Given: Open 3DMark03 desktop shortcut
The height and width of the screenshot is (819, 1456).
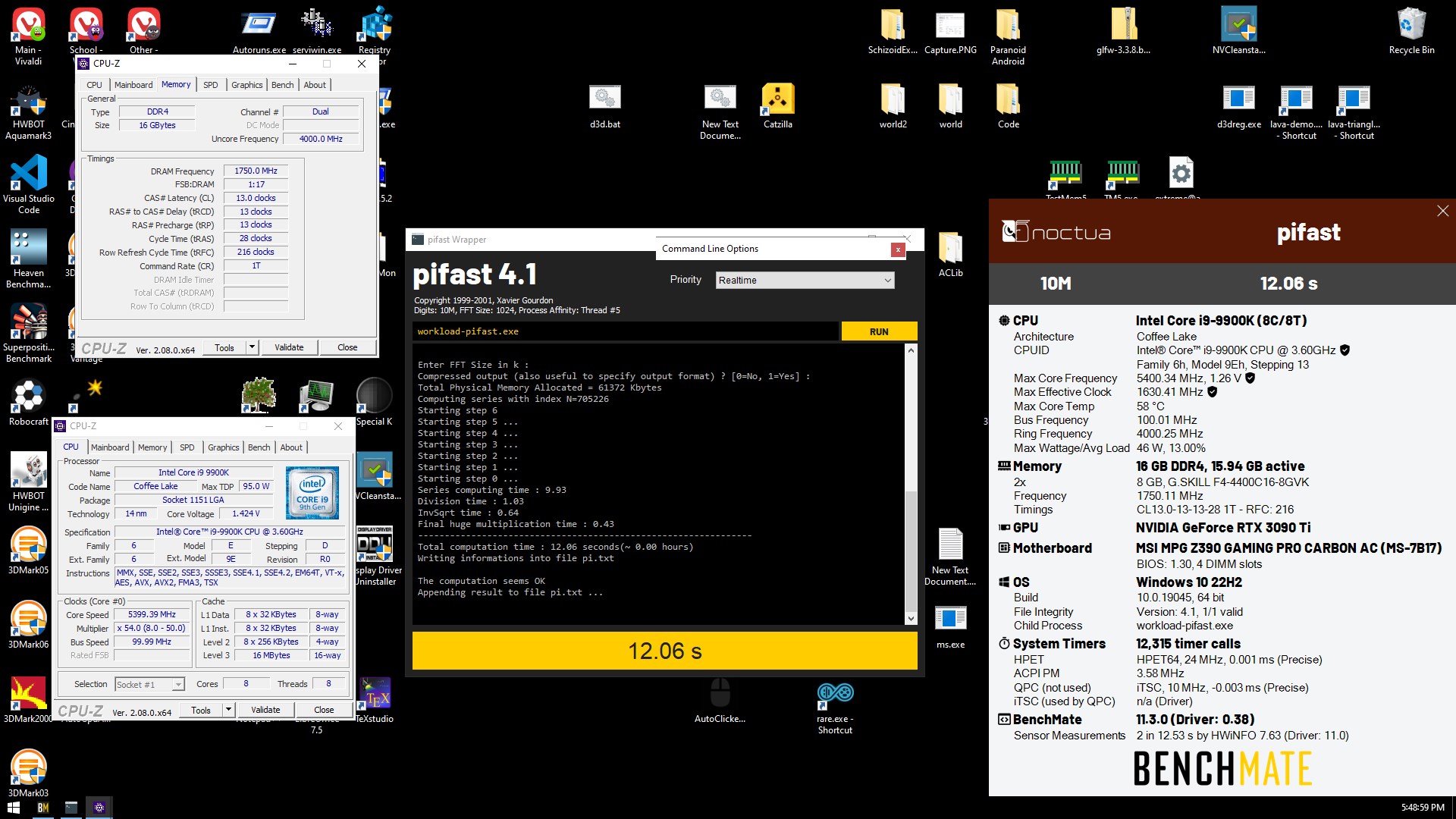Looking at the screenshot, I should (x=29, y=773).
